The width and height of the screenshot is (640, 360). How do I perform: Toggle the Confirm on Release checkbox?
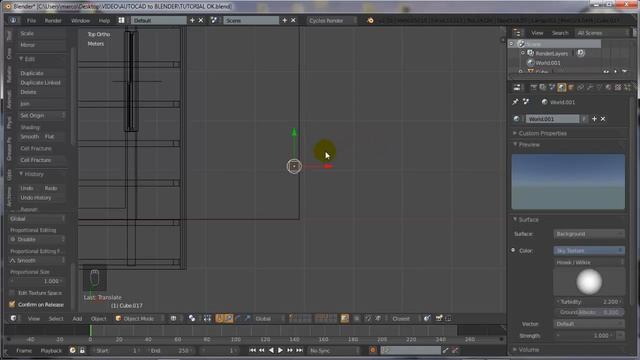(x=12, y=304)
